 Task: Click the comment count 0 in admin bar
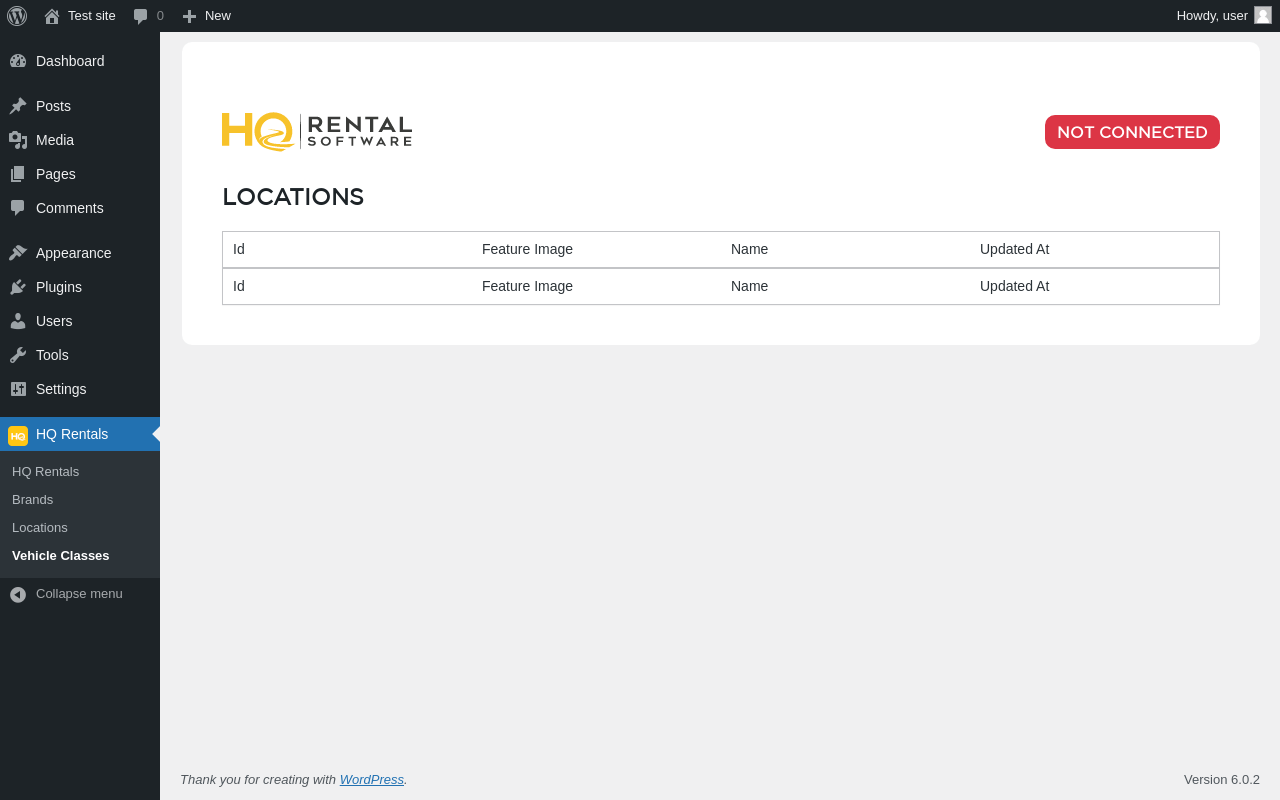click(x=160, y=16)
